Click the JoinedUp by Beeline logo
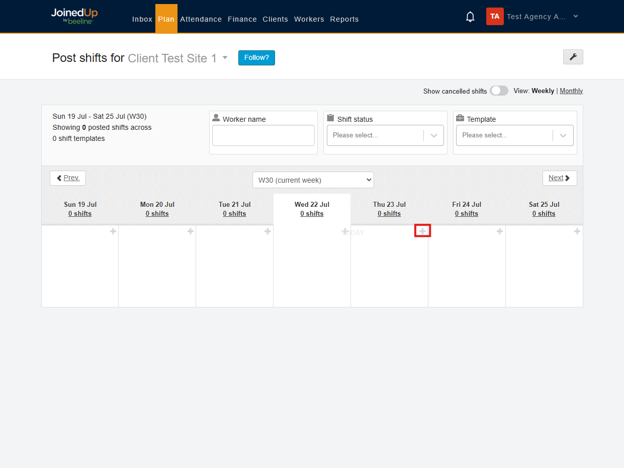Viewport: 624px width, 468px height. tap(74, 16)
